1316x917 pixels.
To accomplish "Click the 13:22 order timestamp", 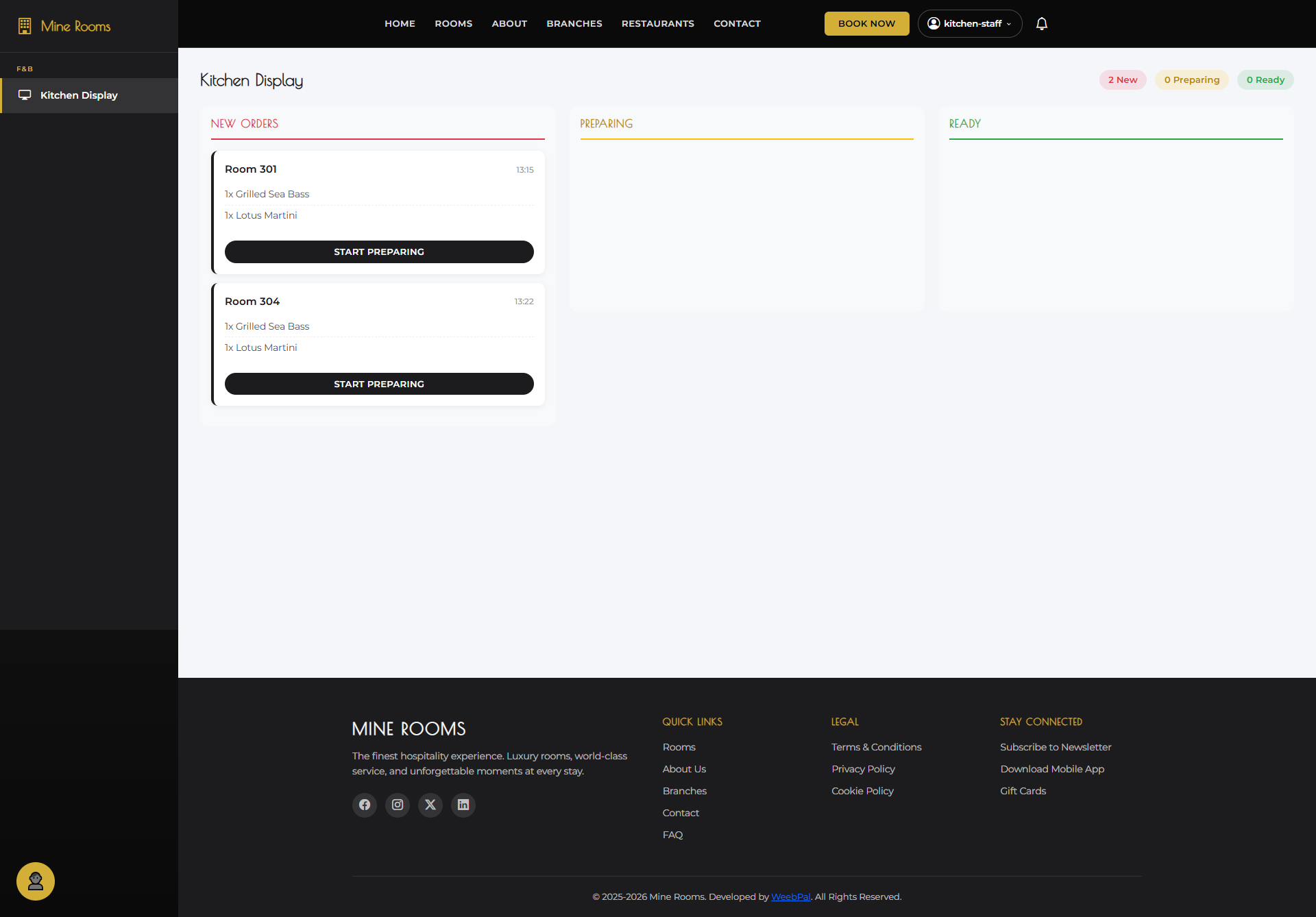I will (524, 302).
